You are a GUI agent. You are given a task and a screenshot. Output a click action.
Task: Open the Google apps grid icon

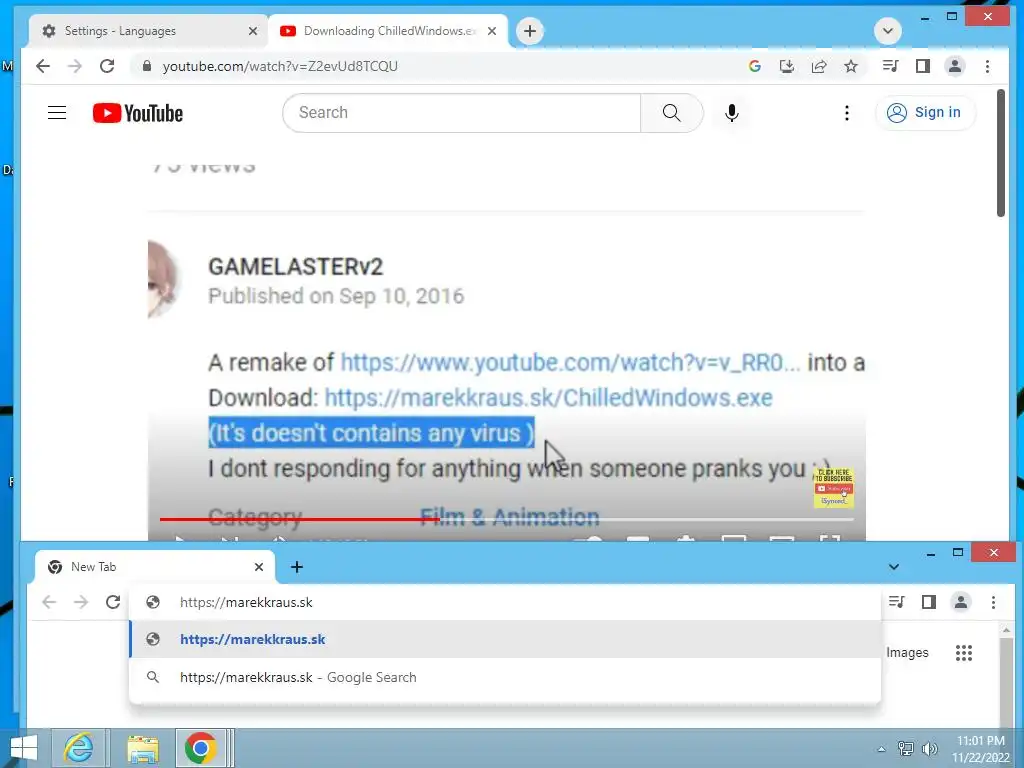(x=964, y=652)
